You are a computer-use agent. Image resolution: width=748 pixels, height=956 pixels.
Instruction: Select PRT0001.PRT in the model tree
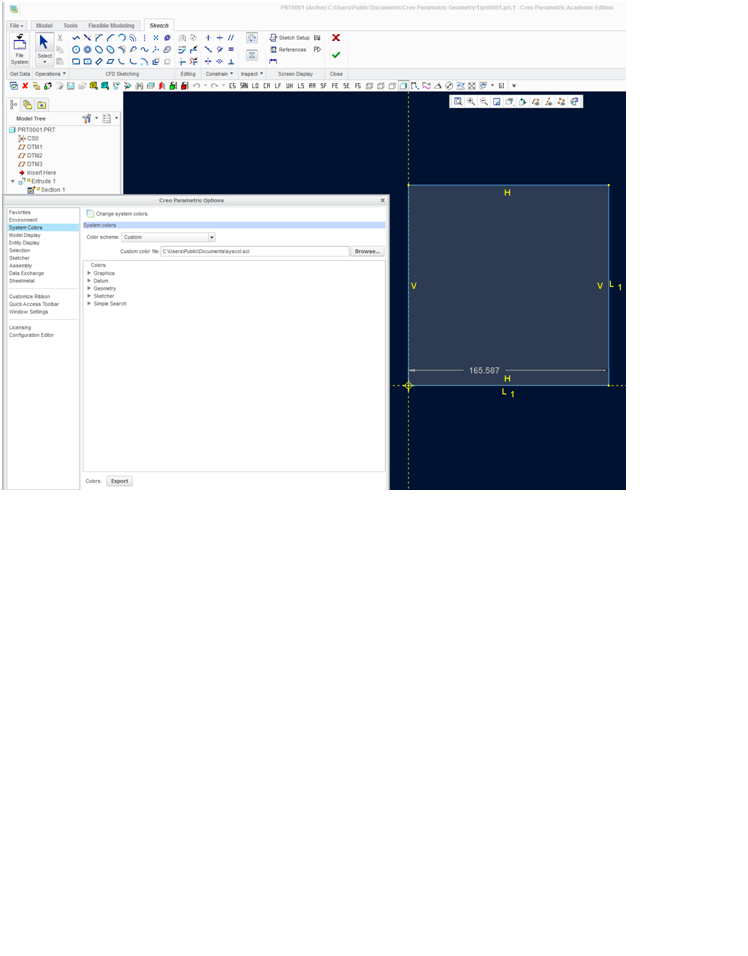pos(32,130)
